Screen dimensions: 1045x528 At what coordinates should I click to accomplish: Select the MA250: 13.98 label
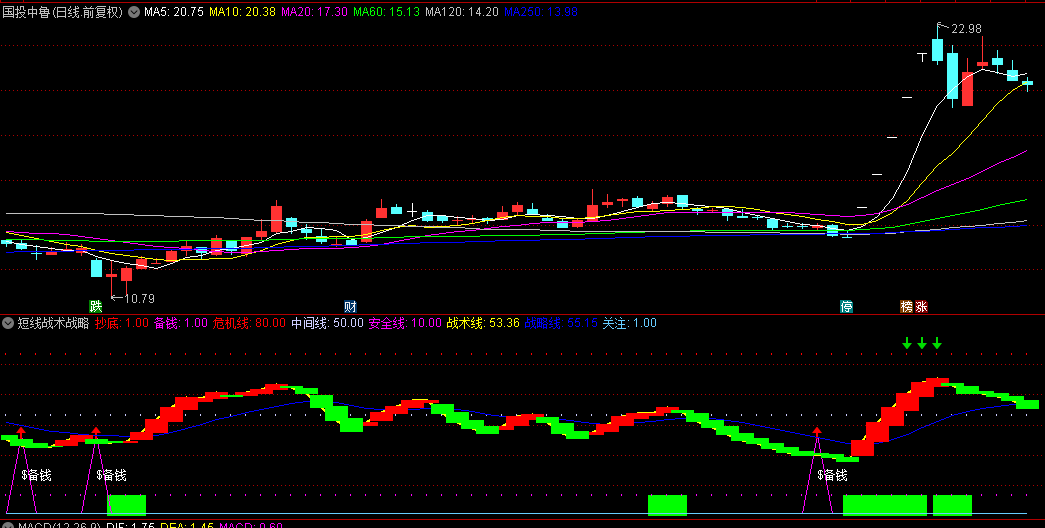click(540, 12)
